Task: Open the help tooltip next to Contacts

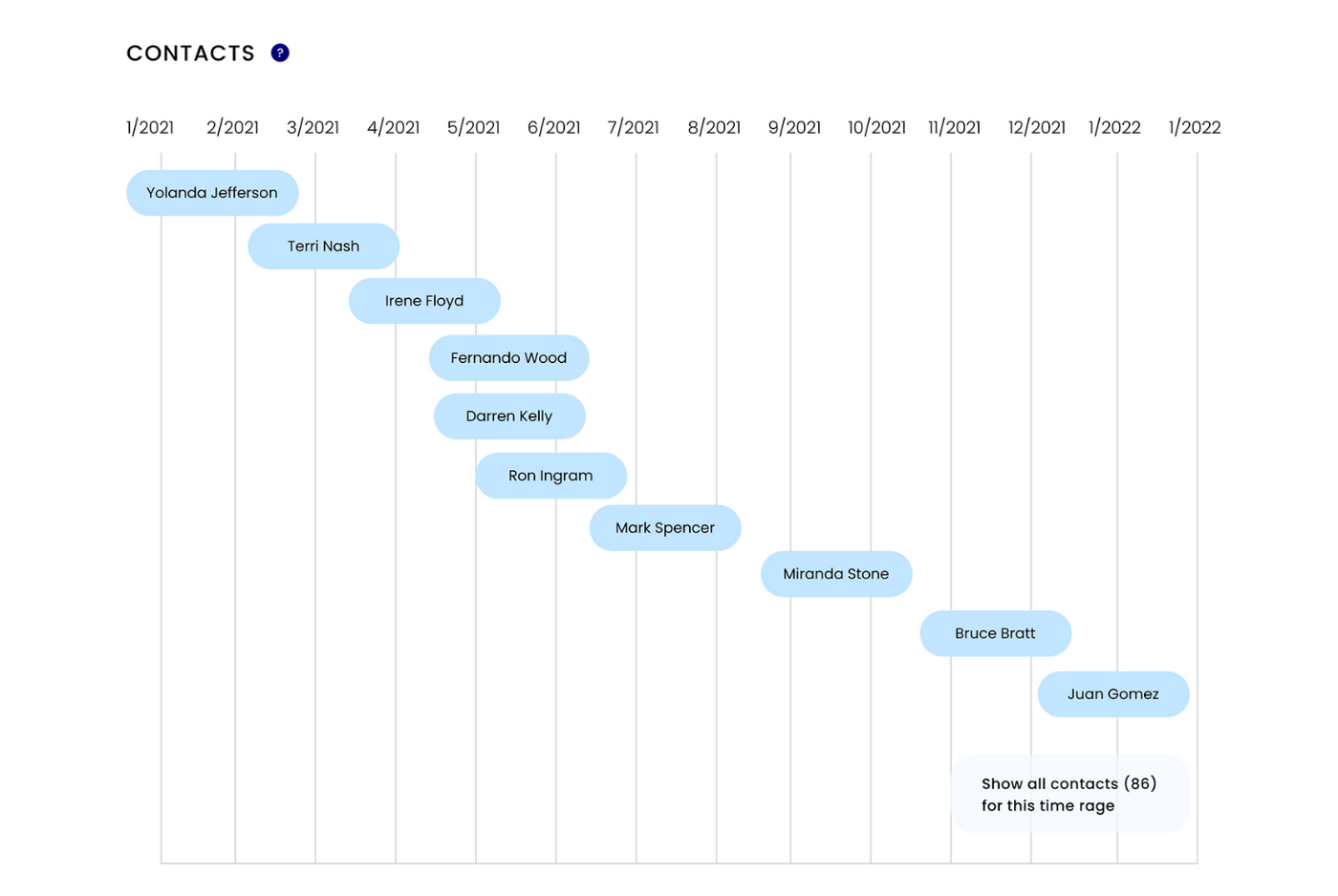Action: (279, 53)
